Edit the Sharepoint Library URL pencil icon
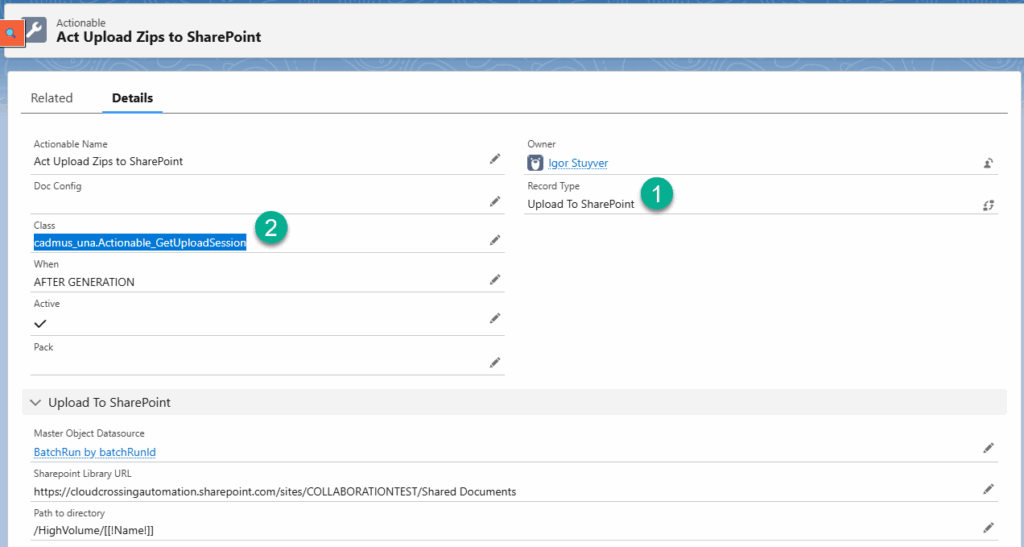This screenshot has width=1024, height=547. 988,489
